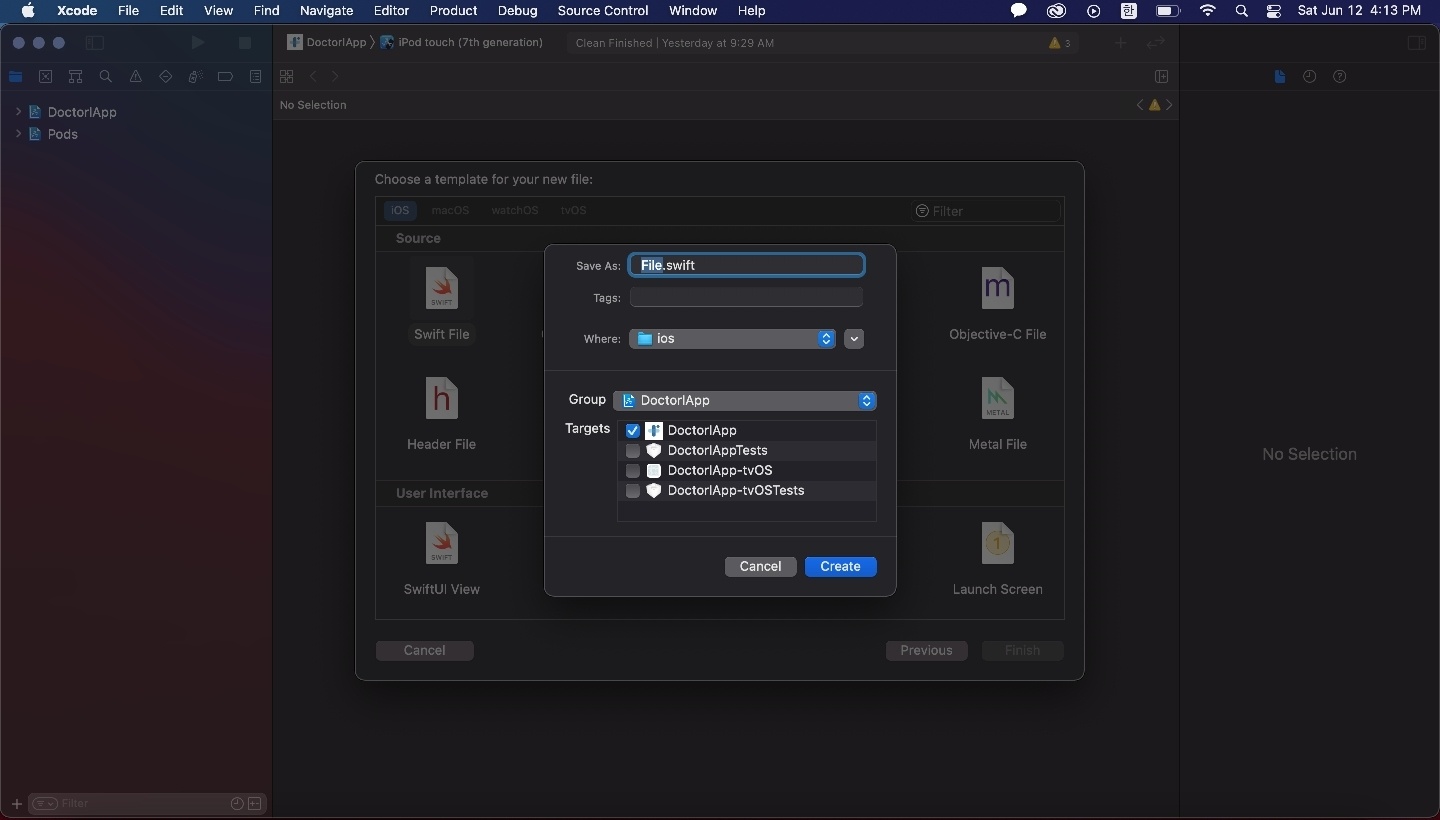1440x820 pixels.
Task: Toggle the navigator sidebar icon
Action: point(94,43)
